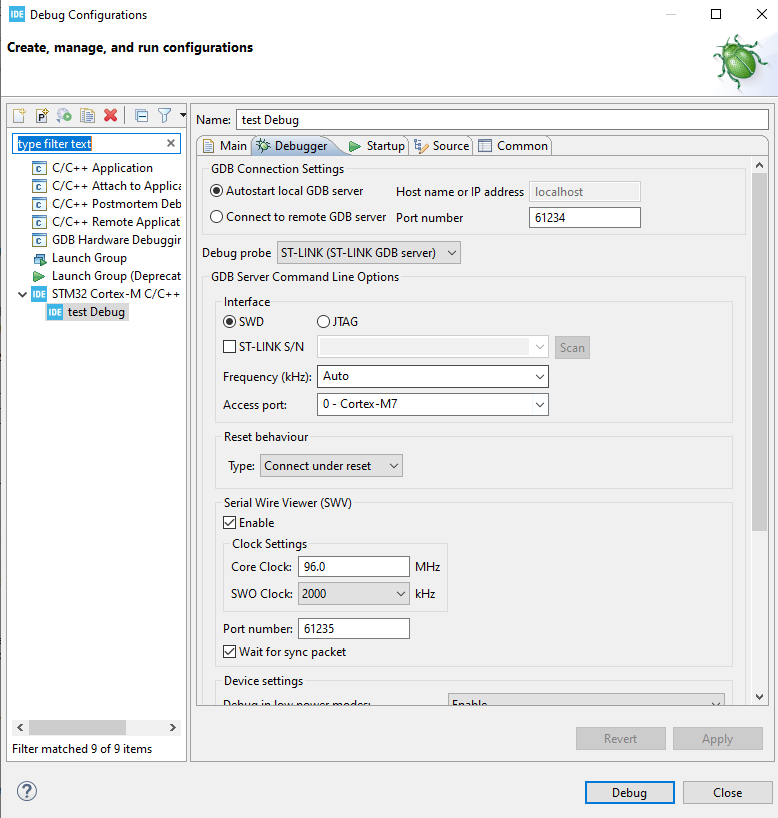
Task: Select Autostart local GDB server option
Action: click(217, 191)
